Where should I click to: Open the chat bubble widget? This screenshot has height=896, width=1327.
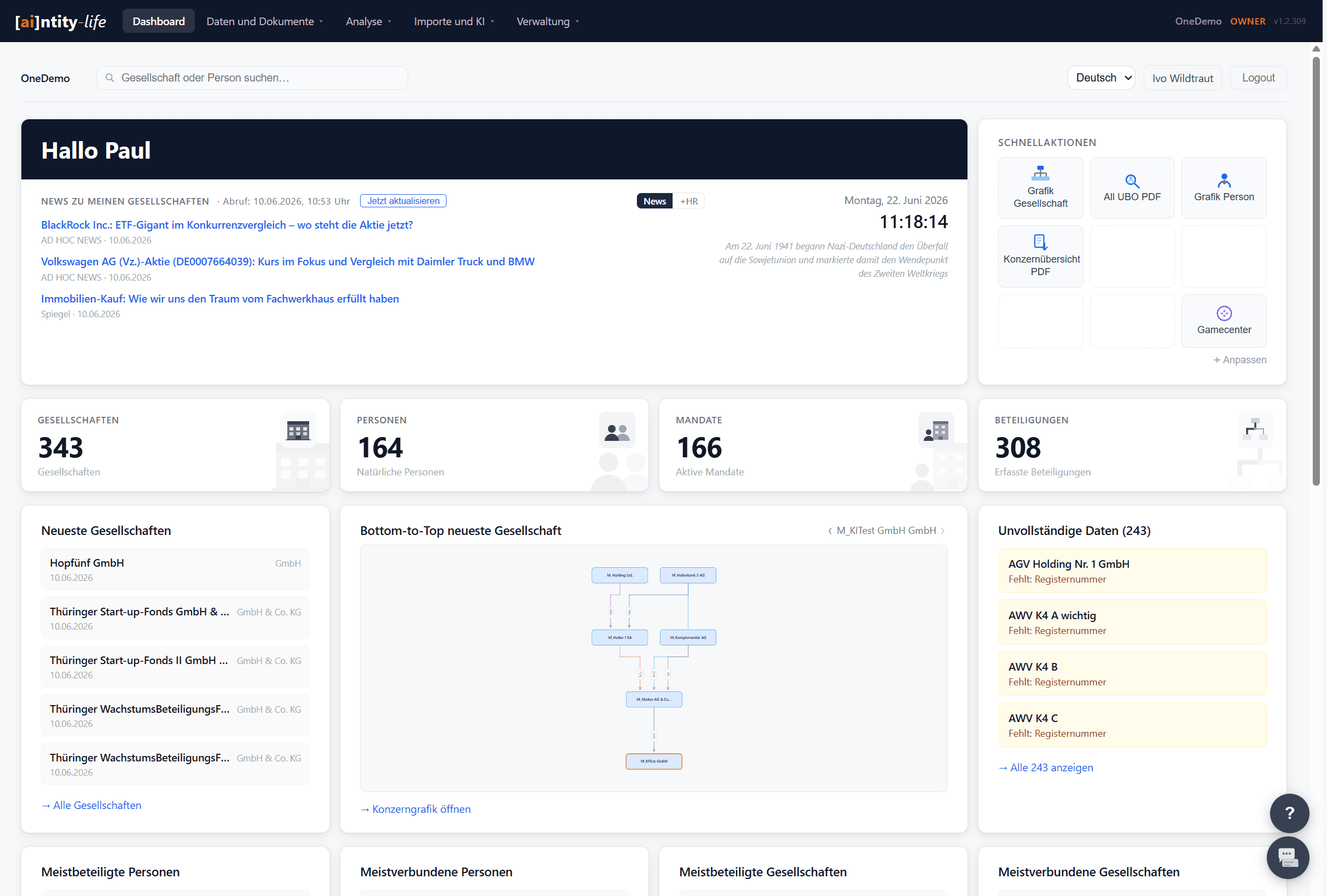click(x=1288, y=857)
